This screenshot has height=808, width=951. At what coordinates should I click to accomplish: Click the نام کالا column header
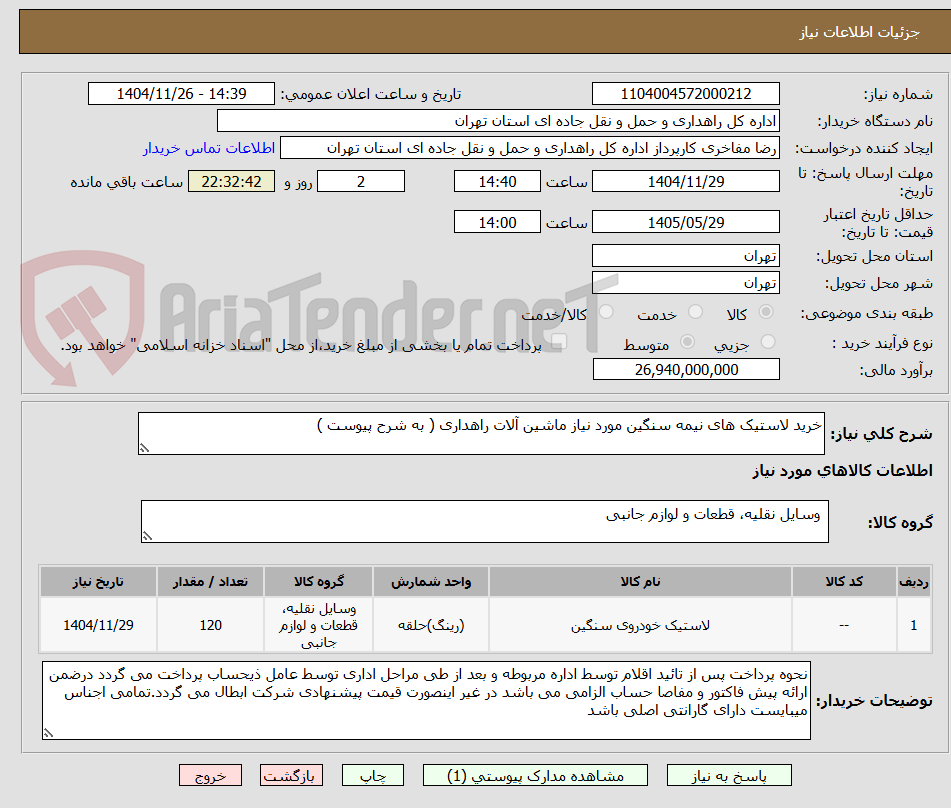(640, 582)
